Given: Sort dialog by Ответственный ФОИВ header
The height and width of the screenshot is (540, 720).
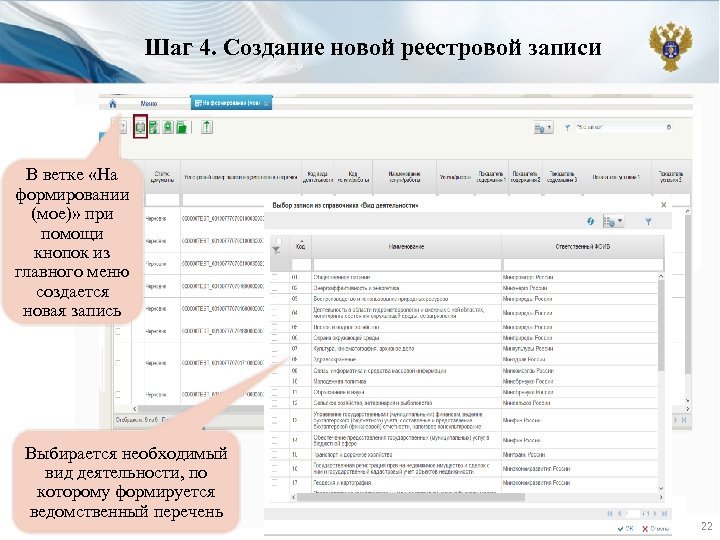Looking at the screenshot, I should pos(582,247).
